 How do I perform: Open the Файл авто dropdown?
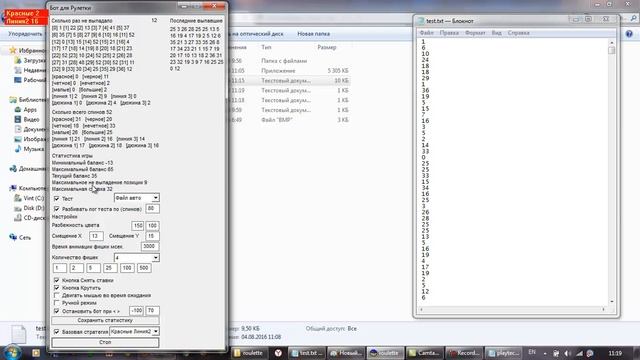click(x=136, y=198)
